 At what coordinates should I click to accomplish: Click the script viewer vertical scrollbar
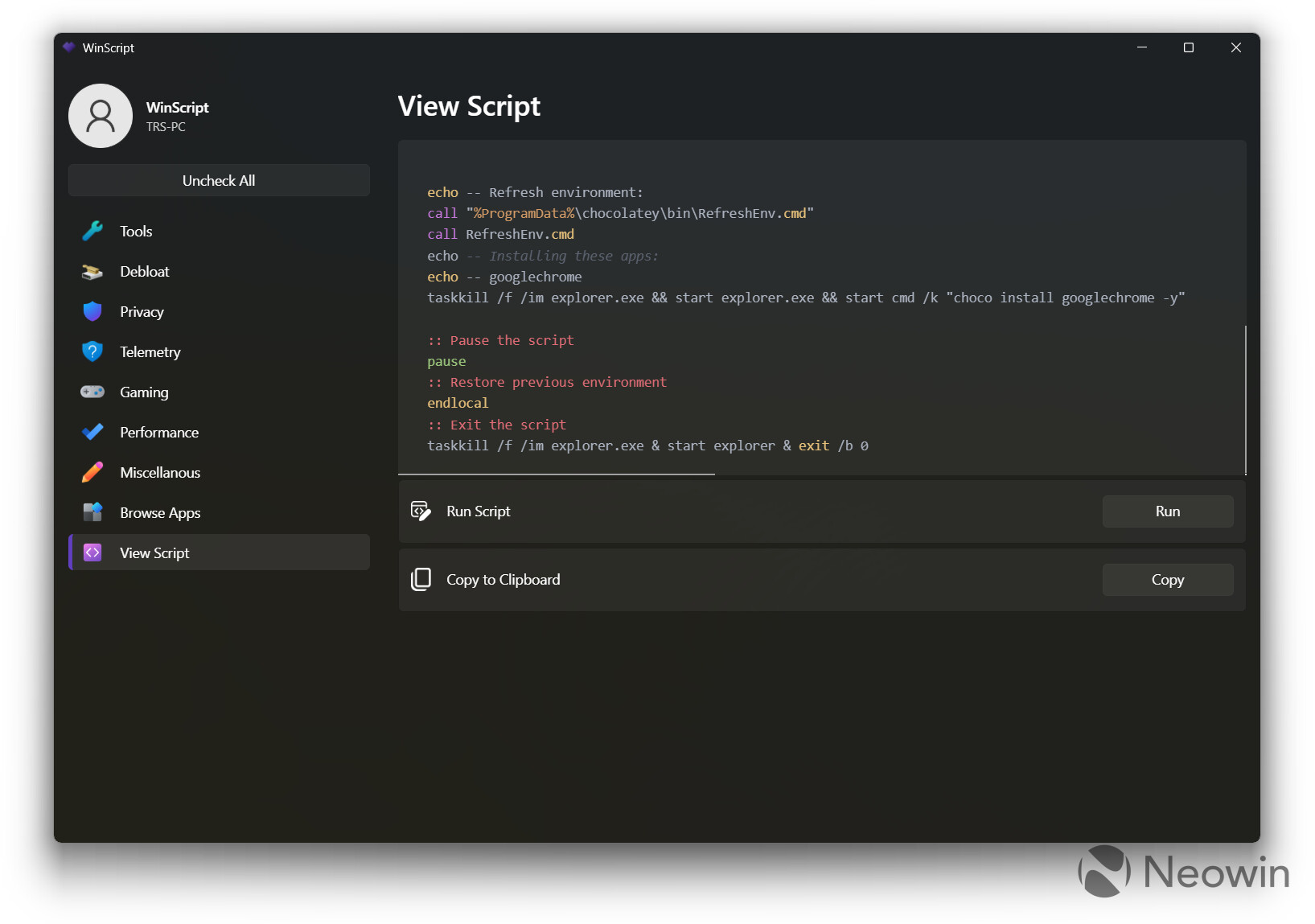[1245, 399]
